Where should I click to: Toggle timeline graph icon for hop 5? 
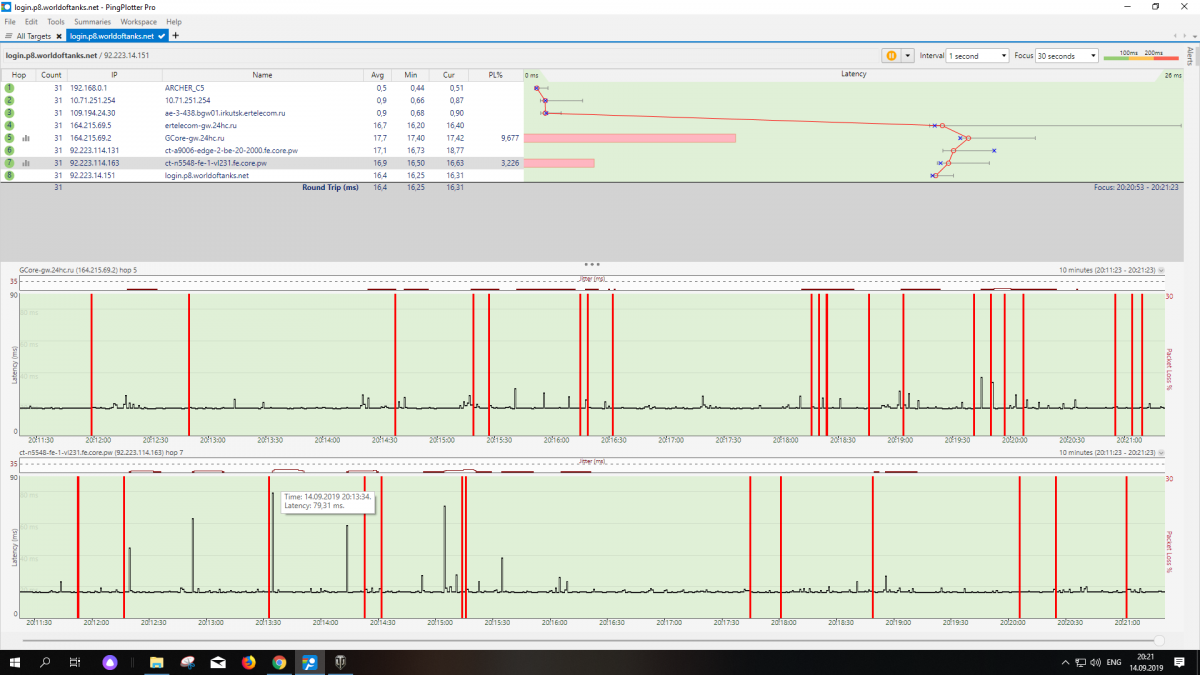pyautogui.click(x=26, y=138)
